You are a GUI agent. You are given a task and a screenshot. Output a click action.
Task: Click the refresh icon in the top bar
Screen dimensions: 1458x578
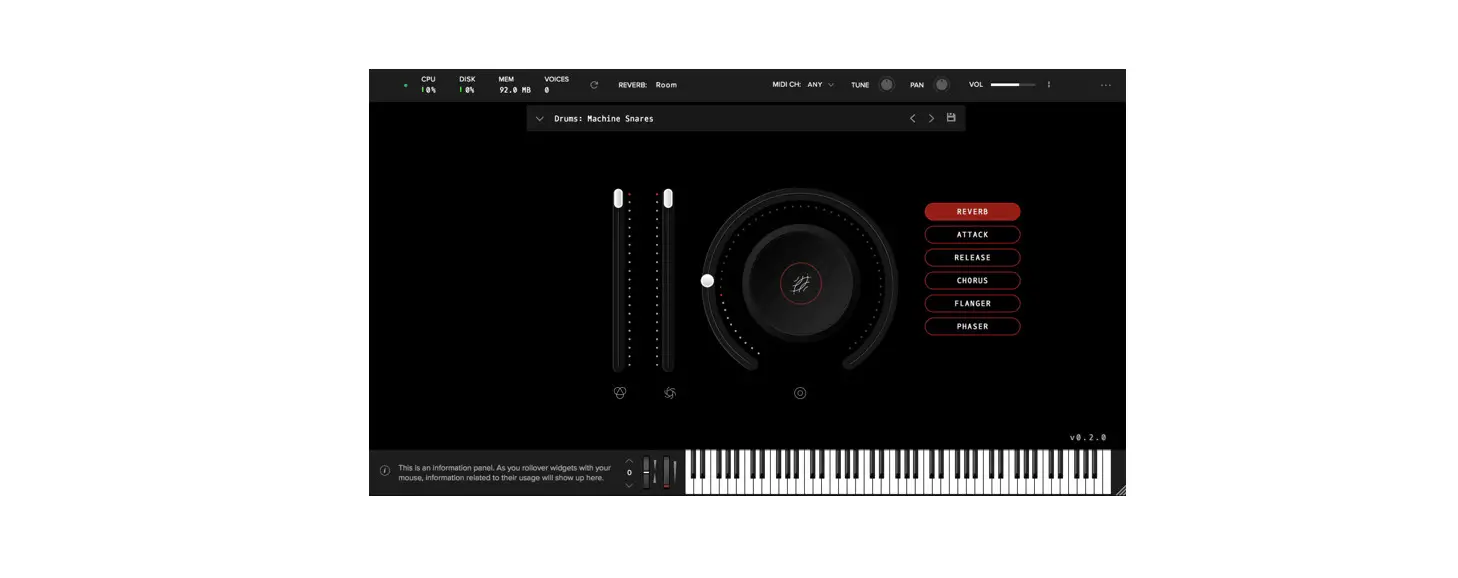coord(593,85)
